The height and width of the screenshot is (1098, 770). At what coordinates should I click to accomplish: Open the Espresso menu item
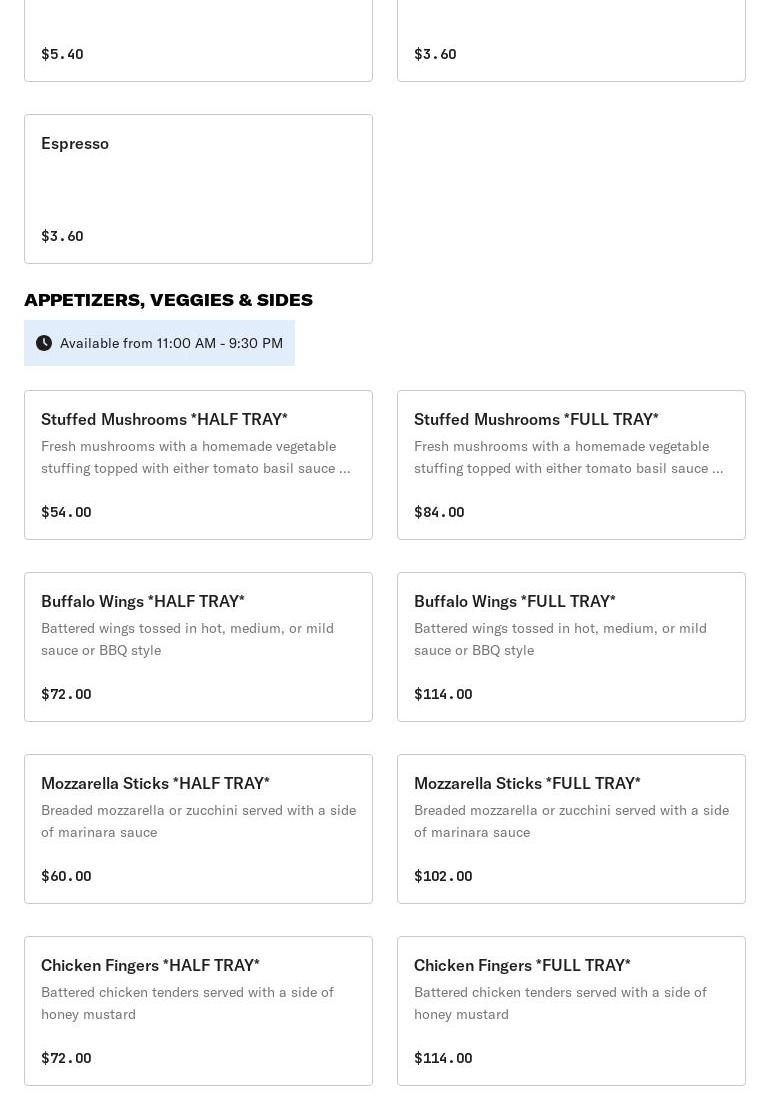198,189
